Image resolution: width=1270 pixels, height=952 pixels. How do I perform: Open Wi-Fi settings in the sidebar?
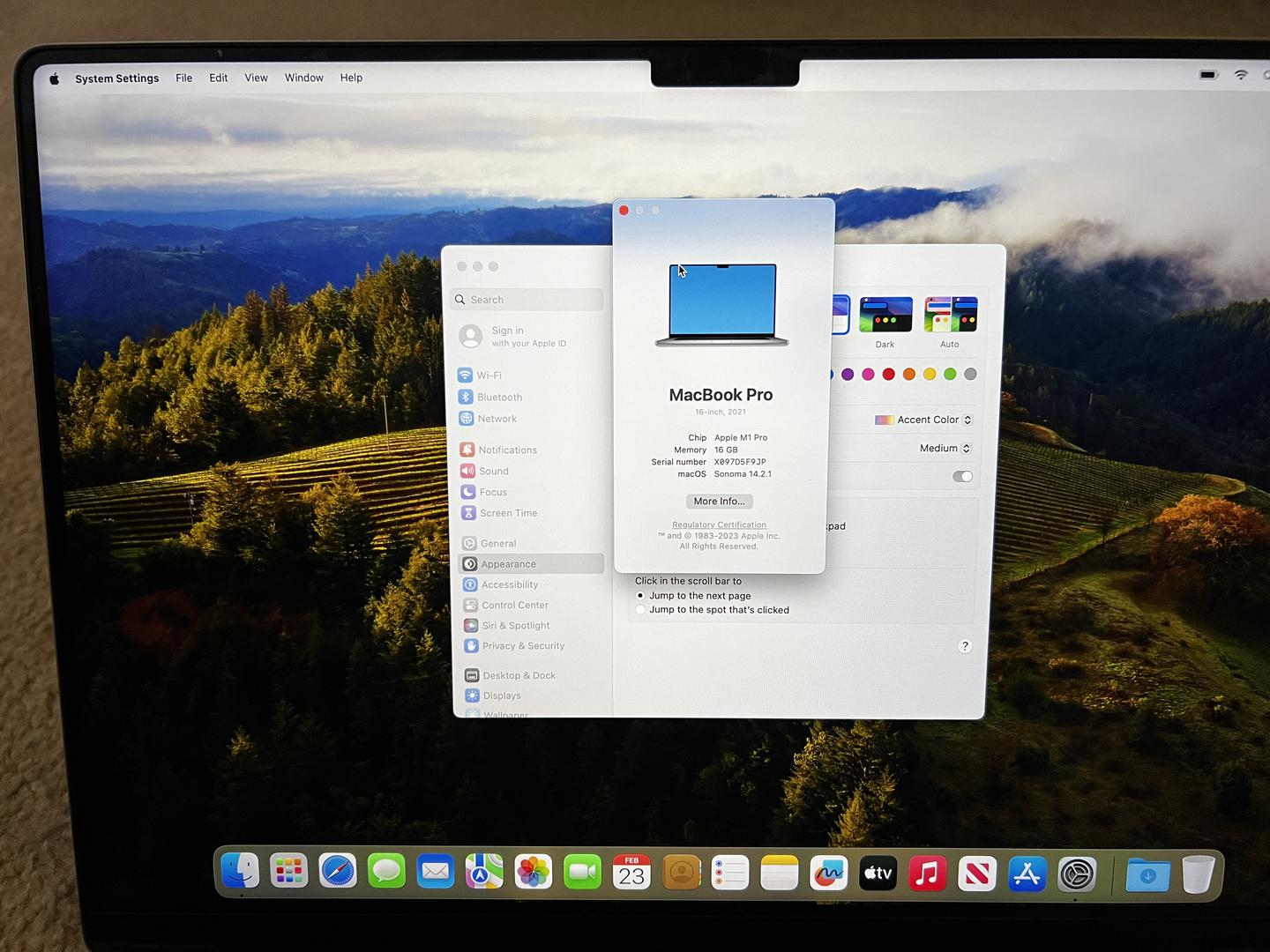[488, 376]
